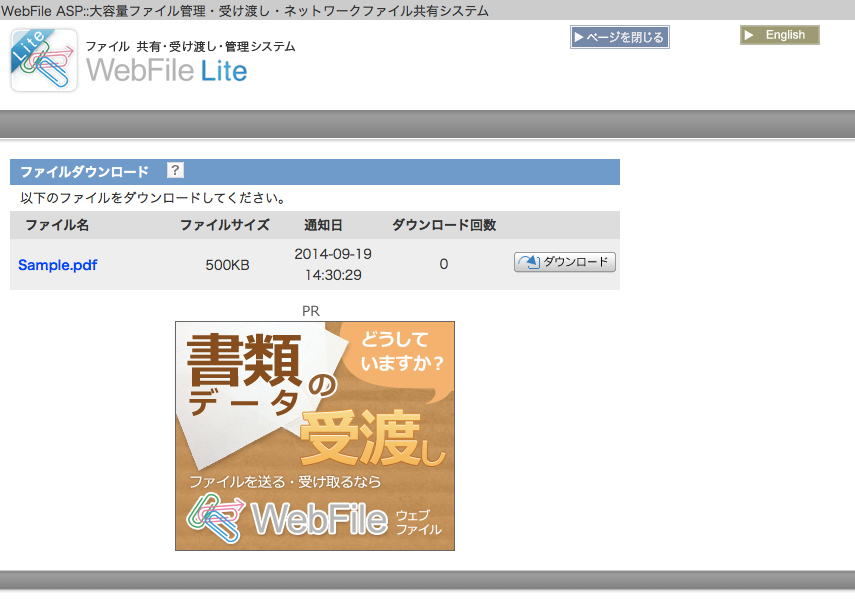Switch language with the English button

(x=779, y=35)
